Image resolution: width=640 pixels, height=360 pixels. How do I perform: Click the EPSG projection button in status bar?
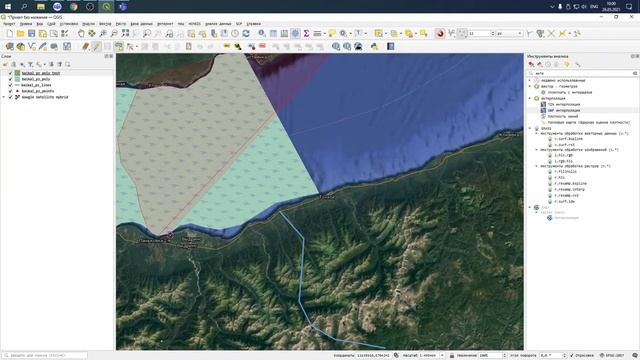click(x=612, y=356)
